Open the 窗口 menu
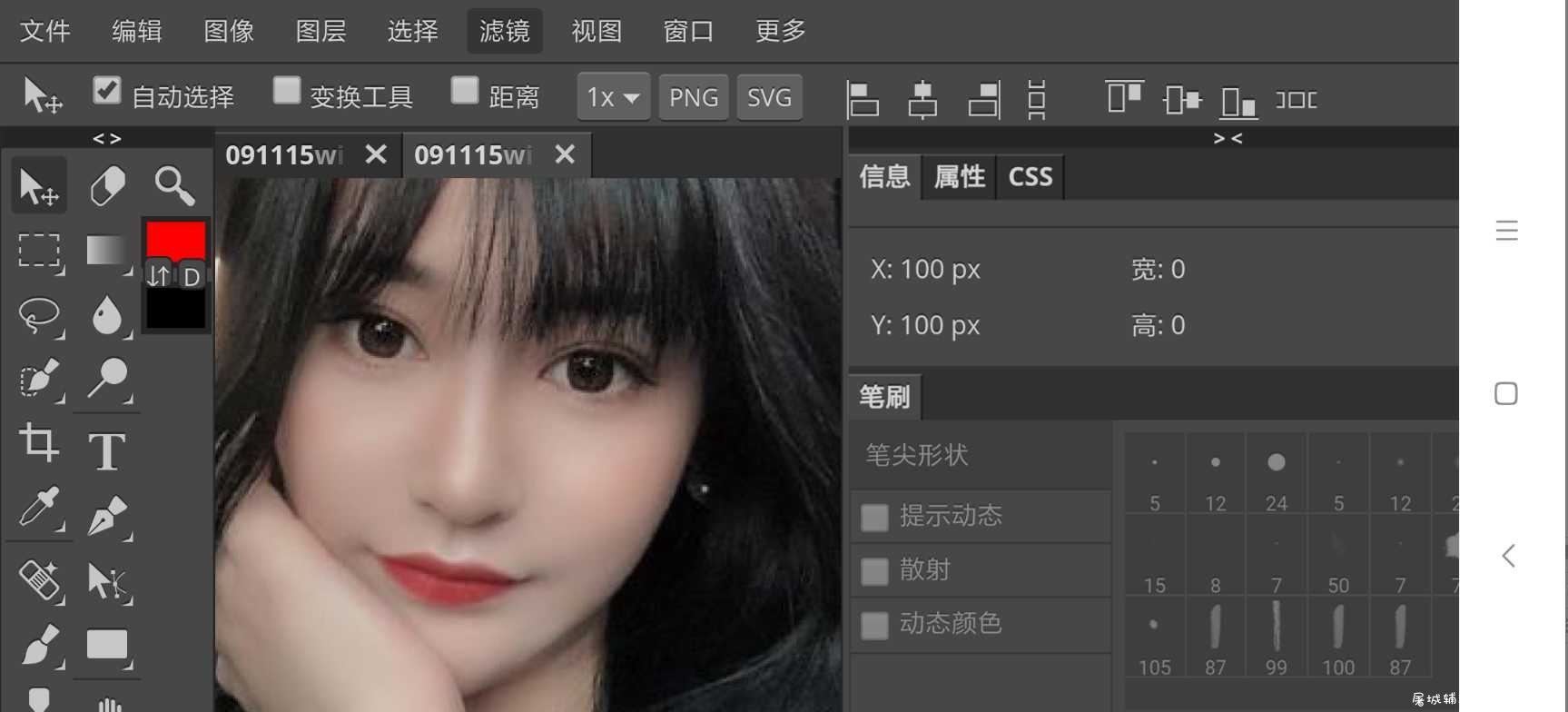1568x712 pixels. (688, 31)
